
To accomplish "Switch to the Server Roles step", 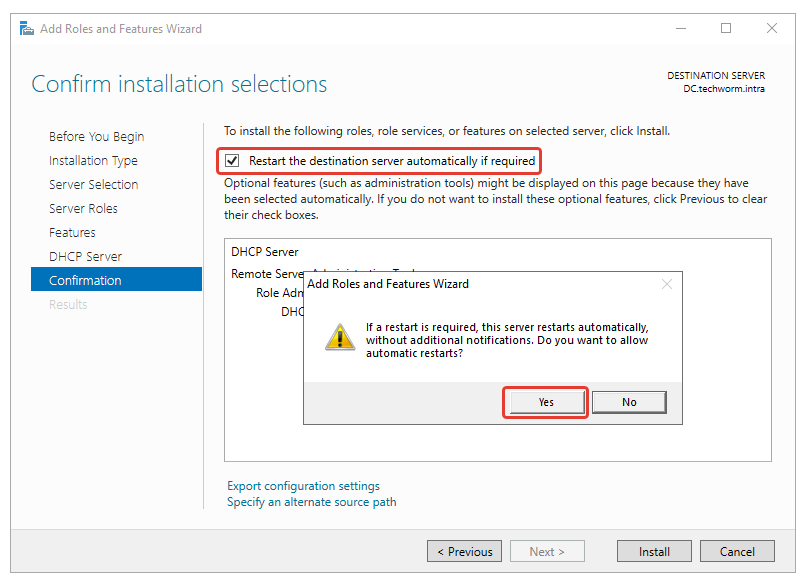I will 83,209.
